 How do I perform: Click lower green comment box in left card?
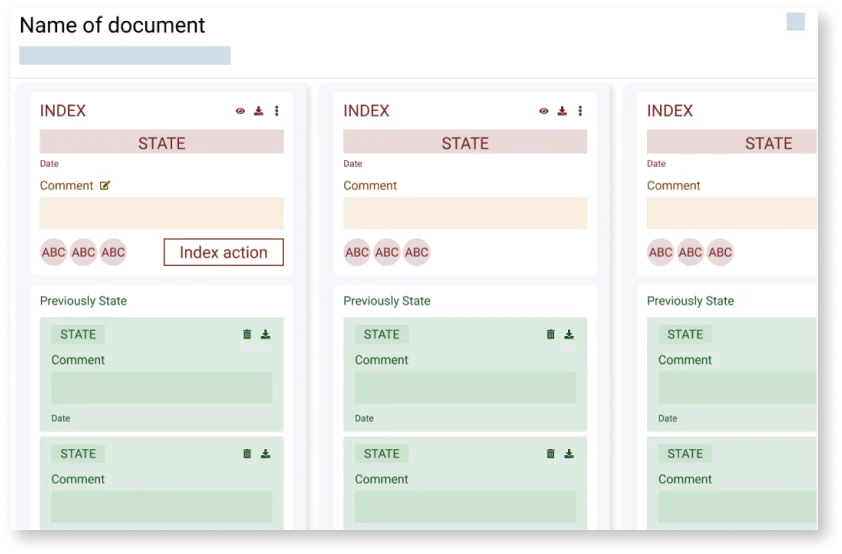162,507
